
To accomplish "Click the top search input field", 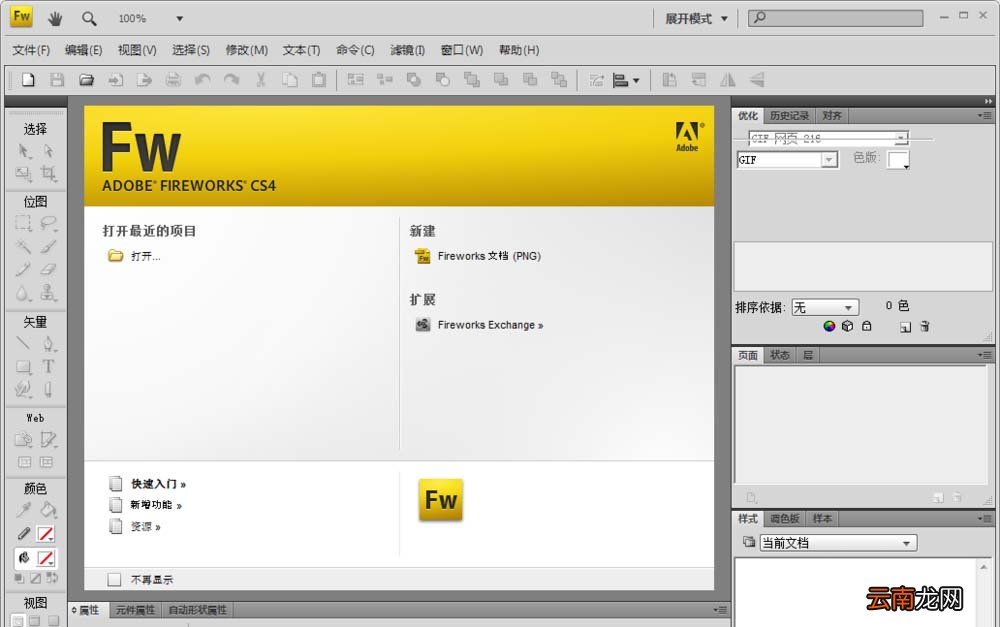I will 835,18.
